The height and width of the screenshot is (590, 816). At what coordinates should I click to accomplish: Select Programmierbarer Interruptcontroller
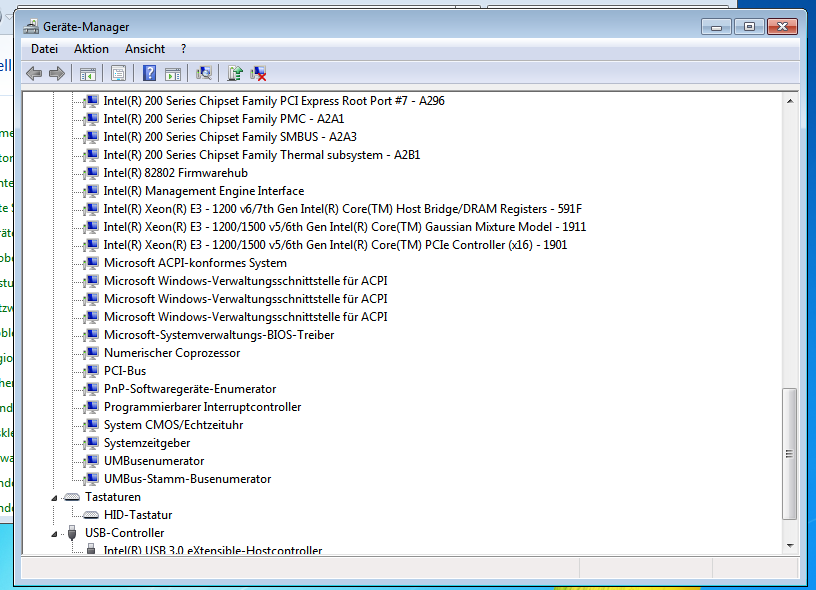[x=202, y=407]
